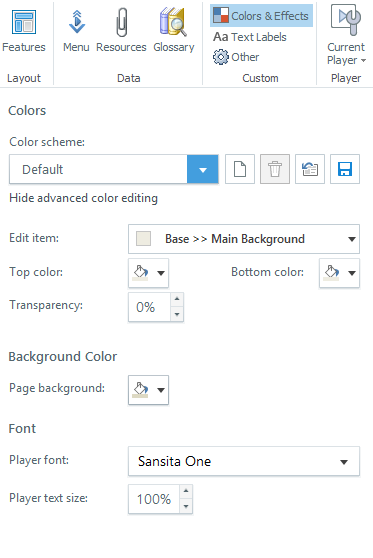Open Resources paperclip icon
Viewport: 373px width, 558px height.
pos(121,22)
